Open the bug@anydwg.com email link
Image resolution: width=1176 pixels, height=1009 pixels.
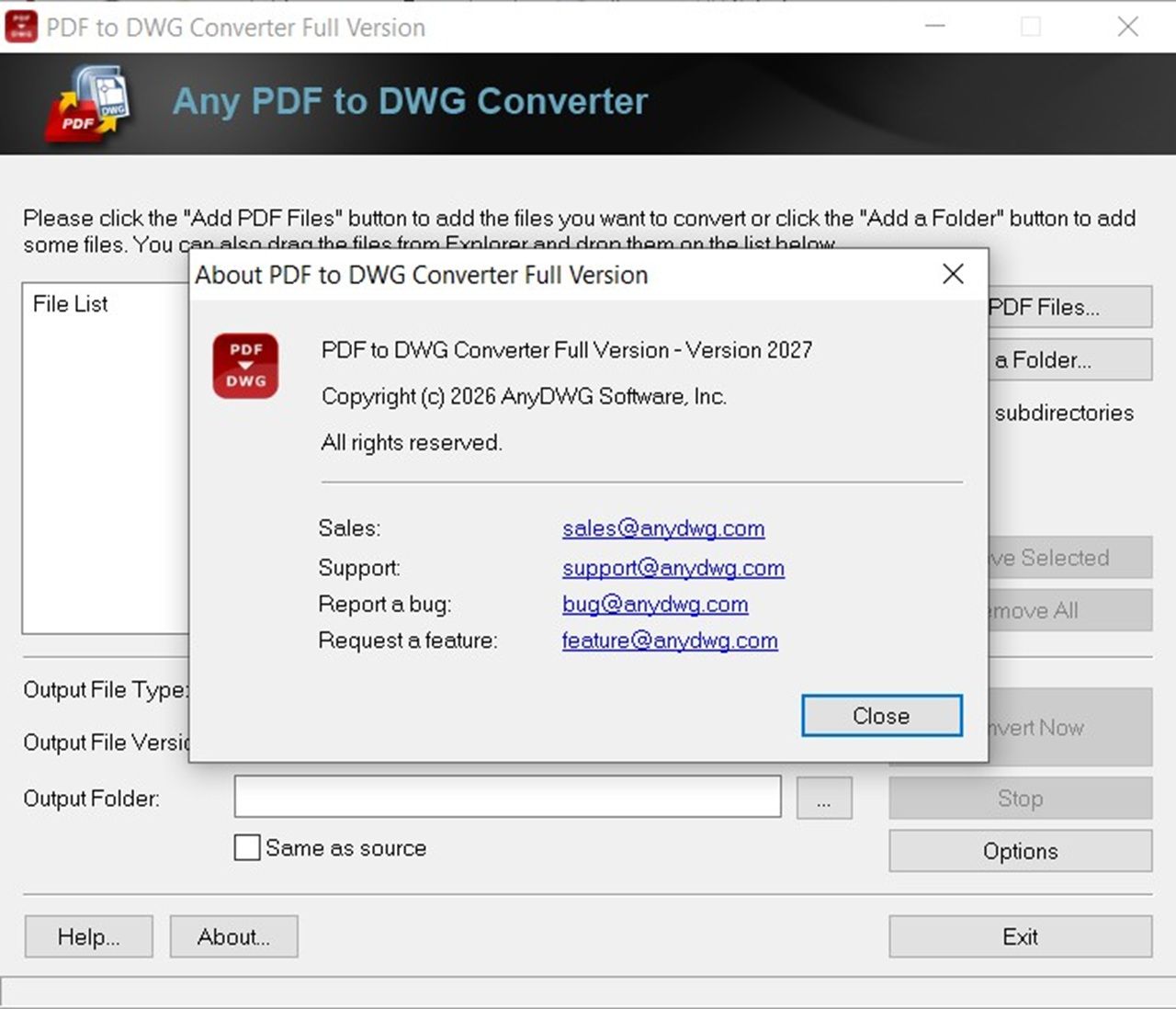[x=655, y=604]
